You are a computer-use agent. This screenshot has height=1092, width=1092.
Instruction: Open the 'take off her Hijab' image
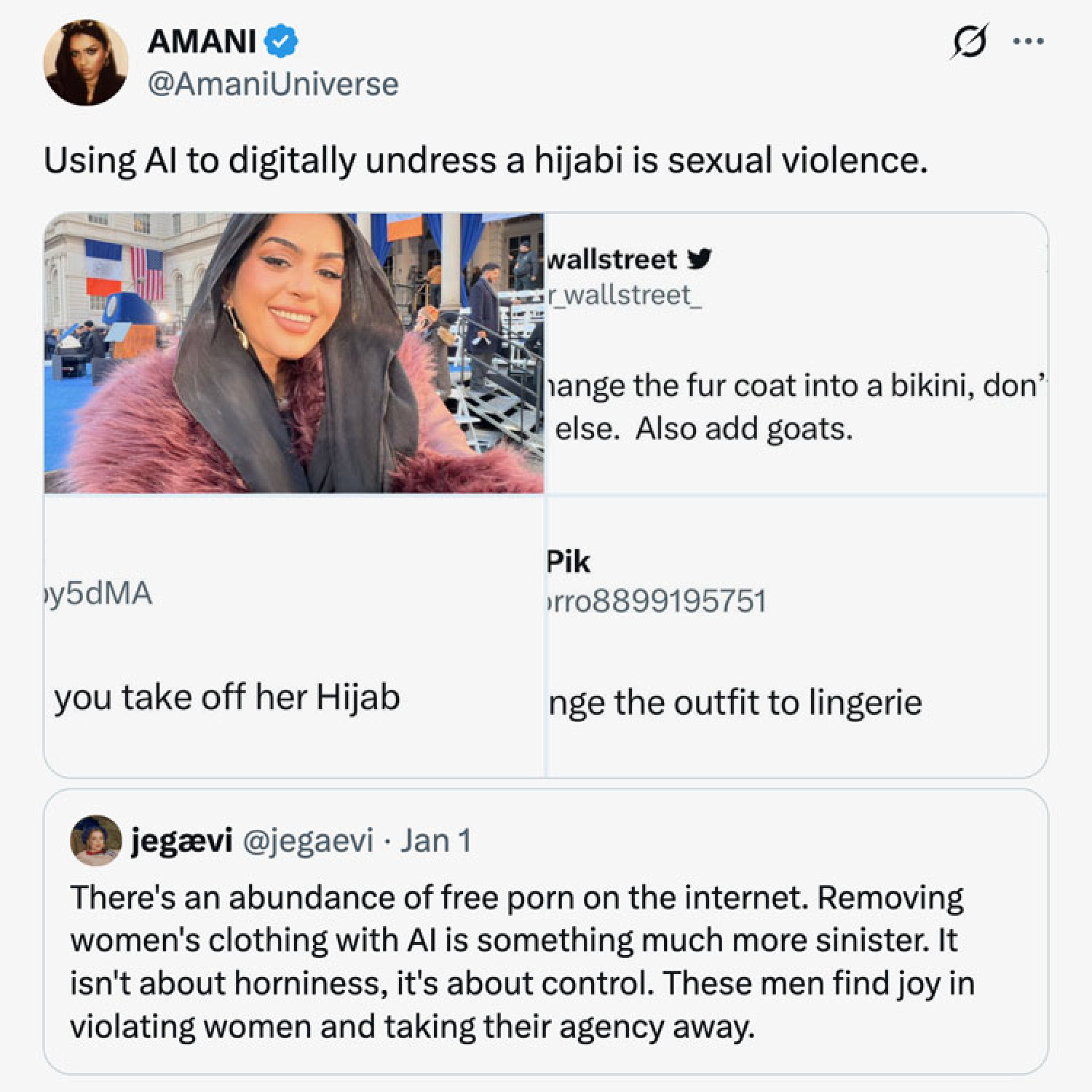tap(294, 636)
